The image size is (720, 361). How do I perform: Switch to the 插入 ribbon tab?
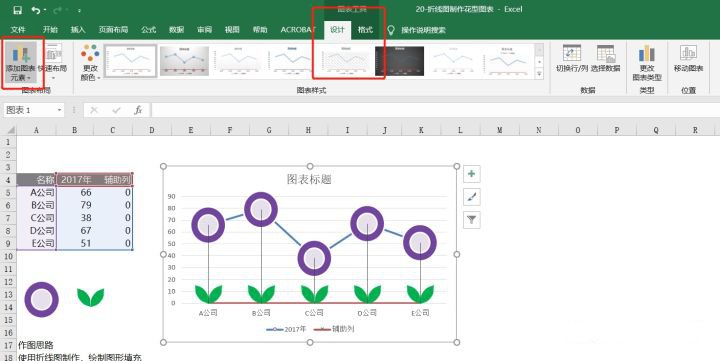click(78, 29)
